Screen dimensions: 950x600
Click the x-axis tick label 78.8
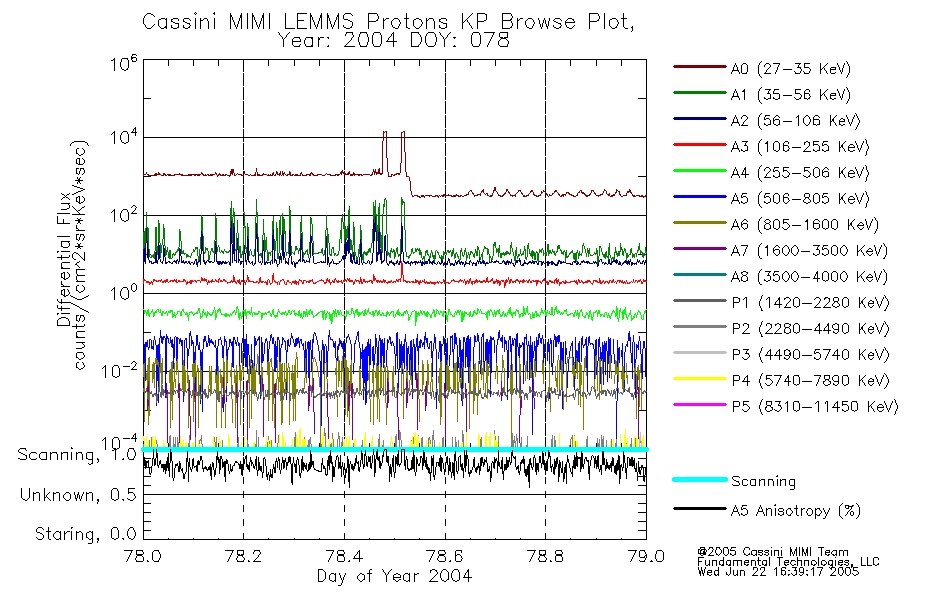click(x=545, y=556)
